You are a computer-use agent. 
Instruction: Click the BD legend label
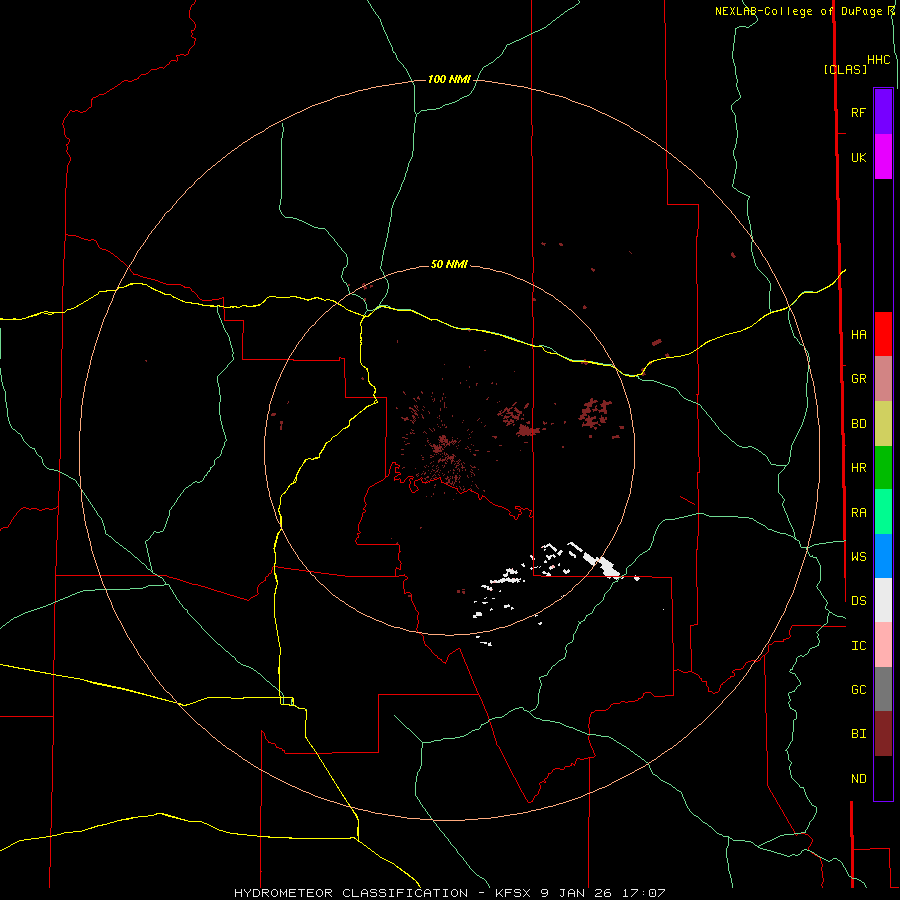pos(858,424)
